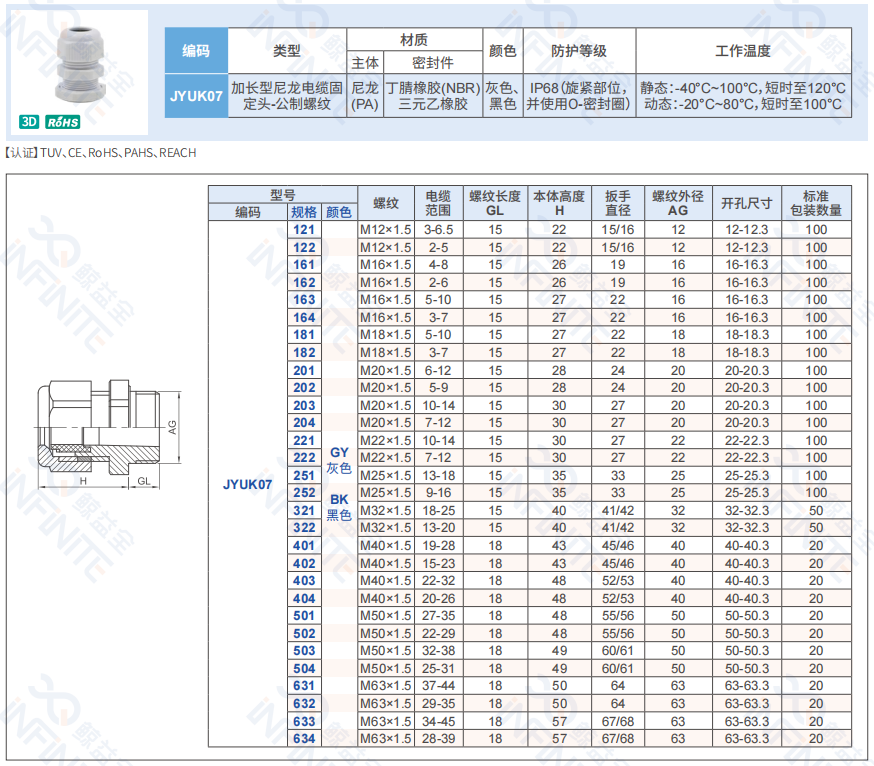This screenshot has width=874, height=766.
Task: Select the JYUK07 code cell in top table
Action: (x=196, y=96)
